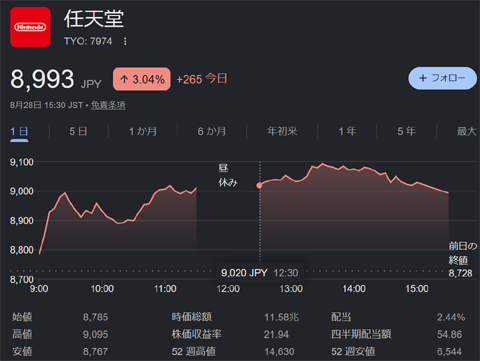Click the 株価収益率 value 21.94

click(276, 334)
